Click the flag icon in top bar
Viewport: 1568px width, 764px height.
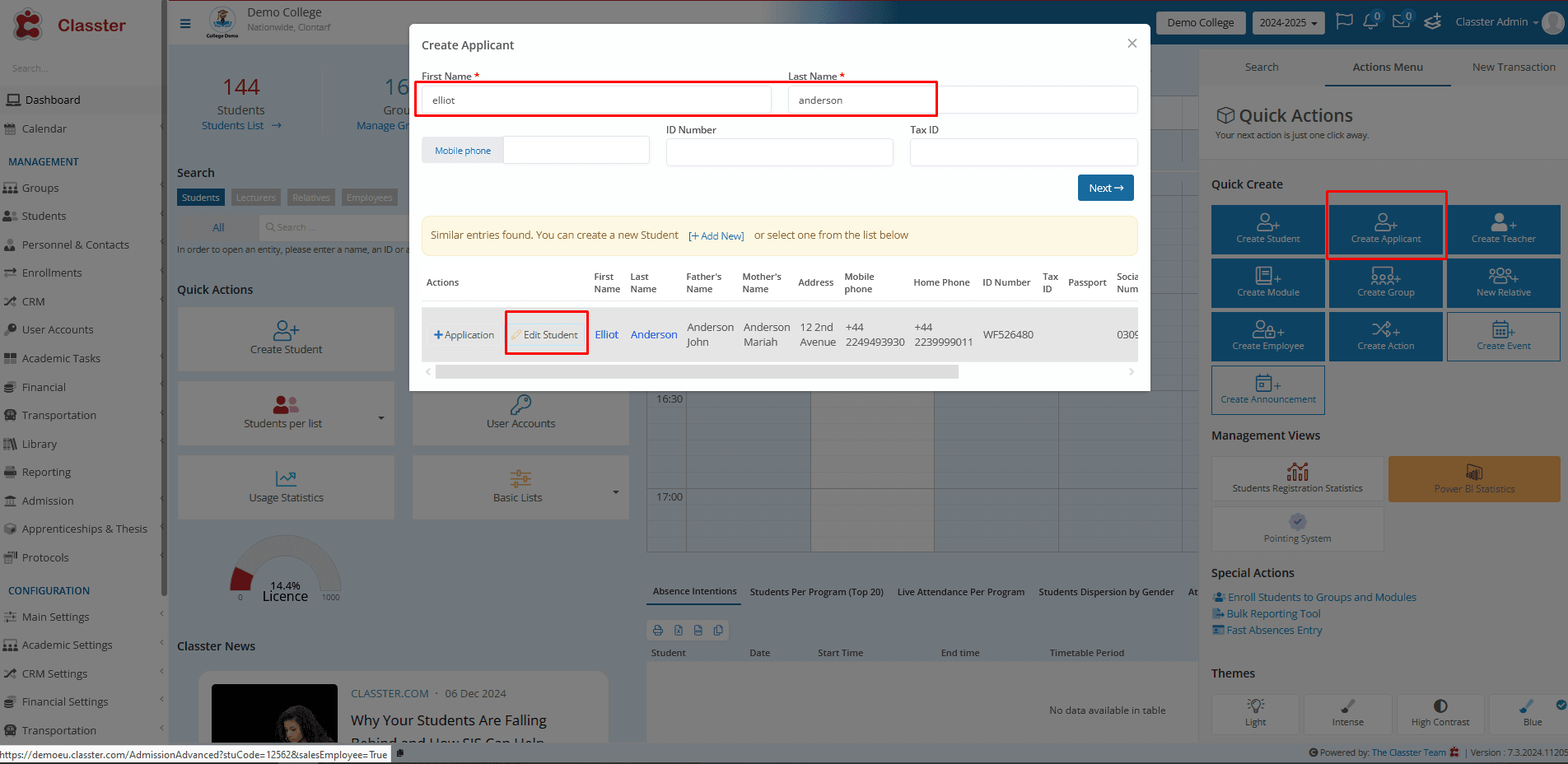pyautogui.click(x=1344, y=21)
